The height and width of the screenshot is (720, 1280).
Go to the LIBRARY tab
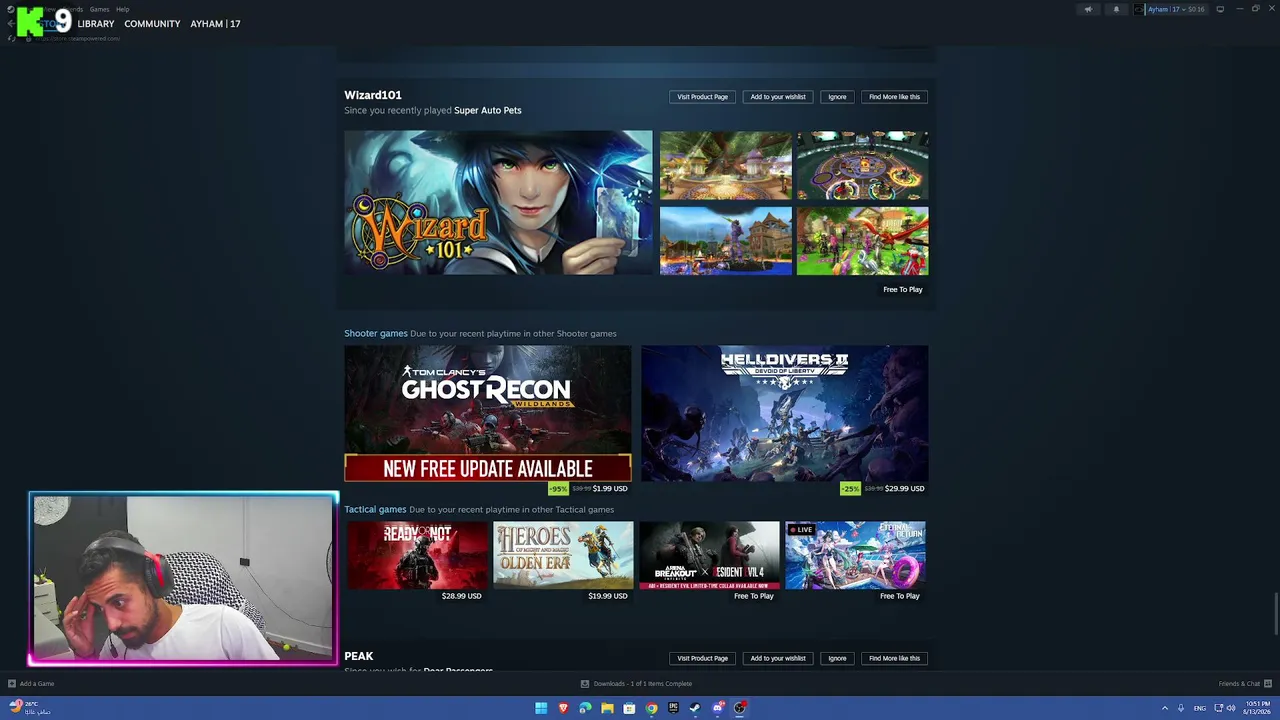click(x=96, y=24)
